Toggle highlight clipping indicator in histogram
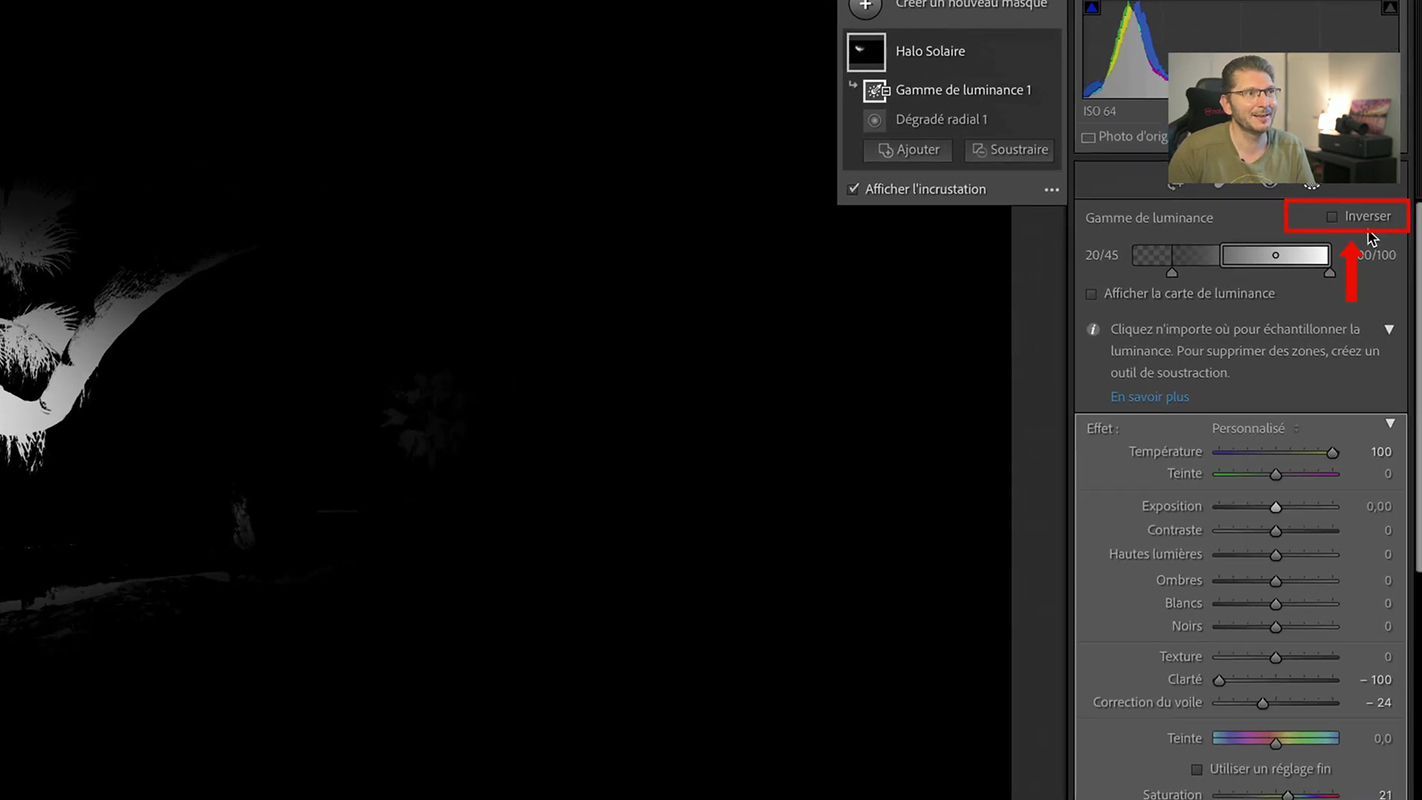 [1390, 8]
